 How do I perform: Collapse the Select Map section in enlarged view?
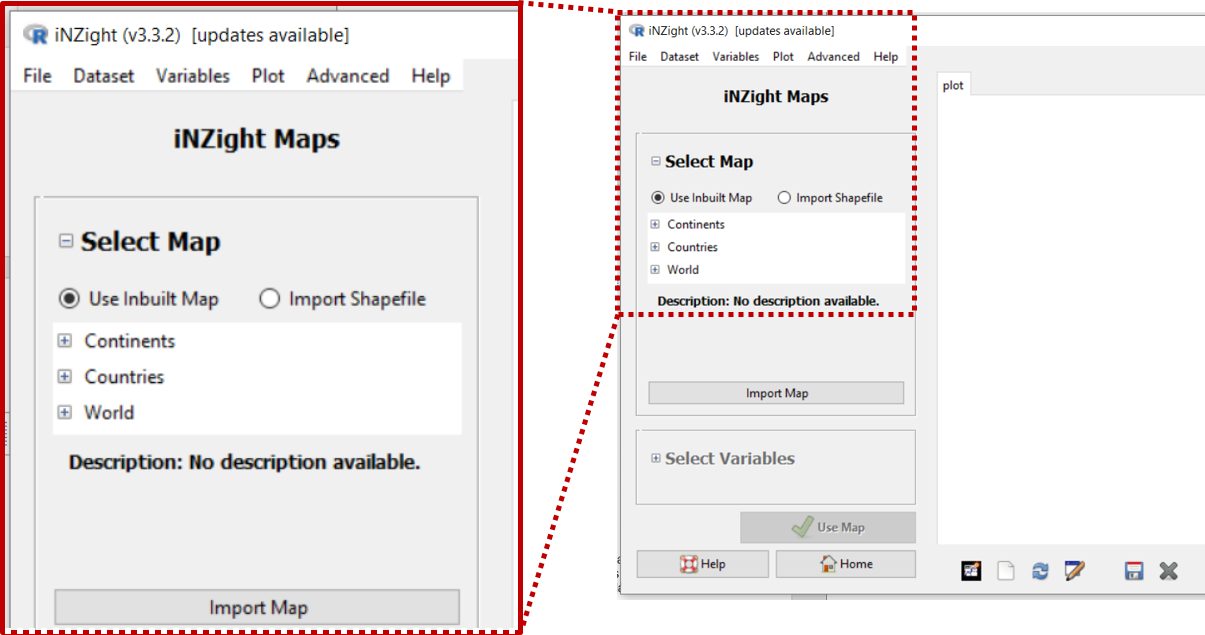point(66,241)
